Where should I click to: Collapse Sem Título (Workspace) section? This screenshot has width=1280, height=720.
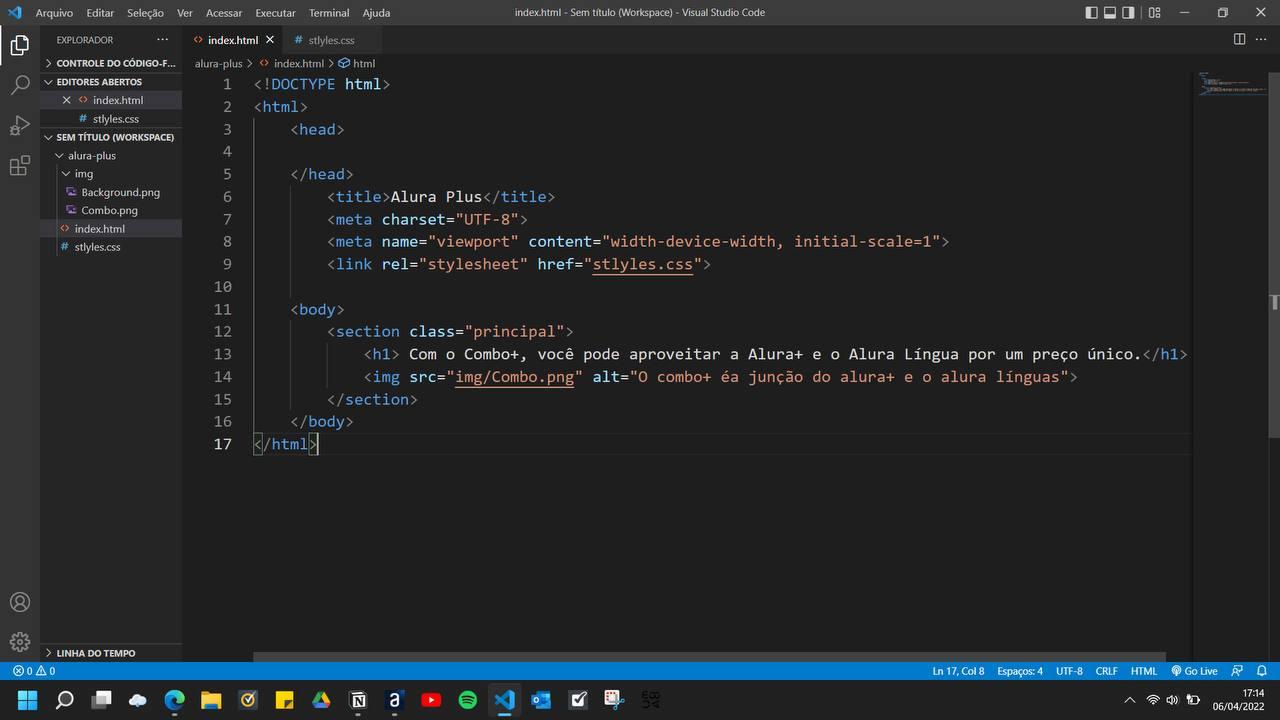click(110, 137)
